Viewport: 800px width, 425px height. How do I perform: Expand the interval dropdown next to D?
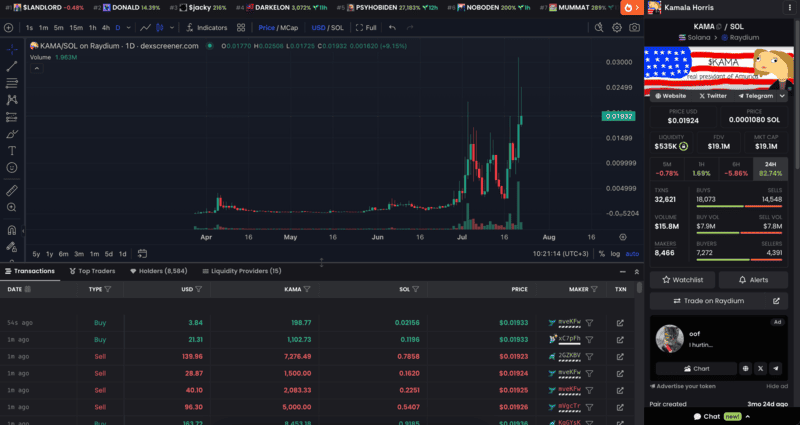coord(129,28)
